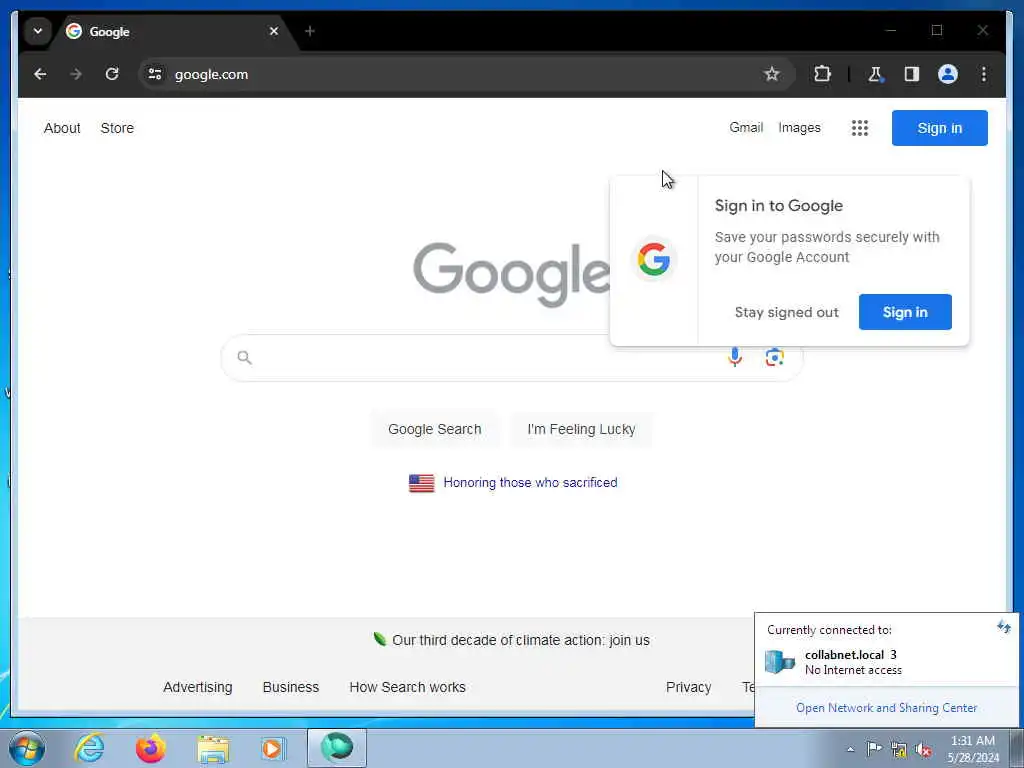
Task: Open the Extensions puzzle icon
Action: coord(822,74)
